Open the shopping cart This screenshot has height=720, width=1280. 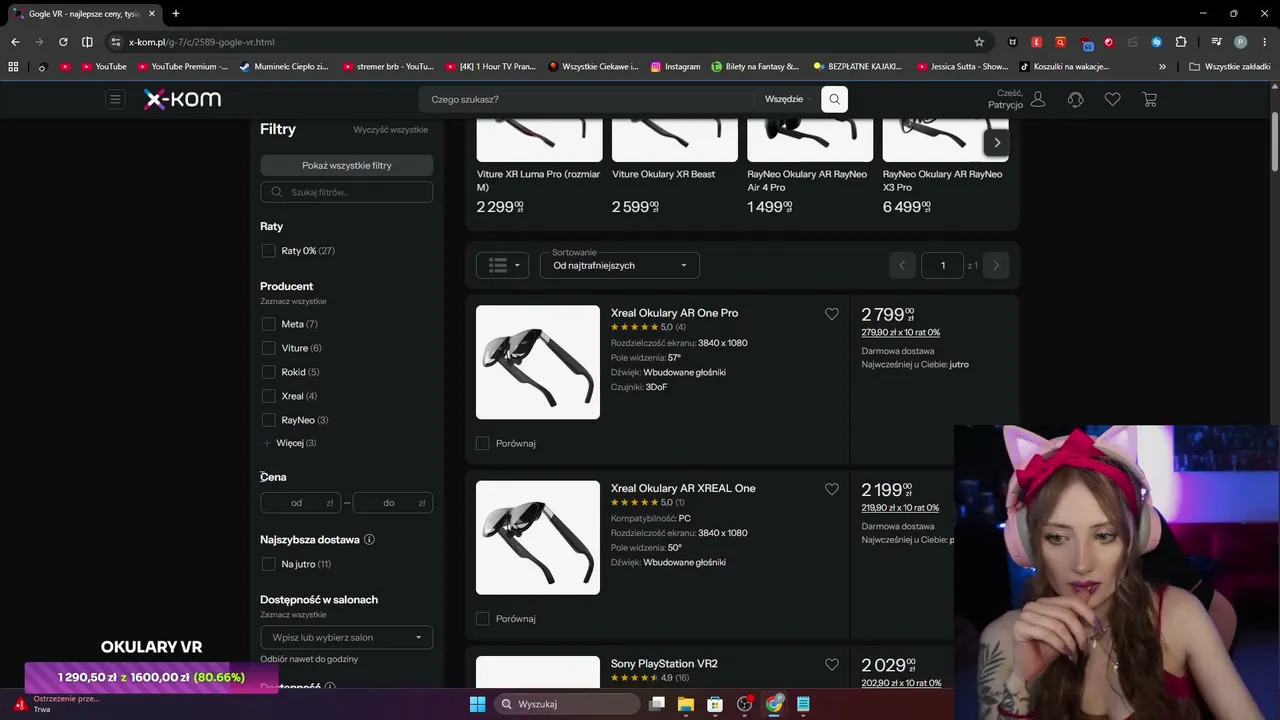click(x=1149, y=99)
